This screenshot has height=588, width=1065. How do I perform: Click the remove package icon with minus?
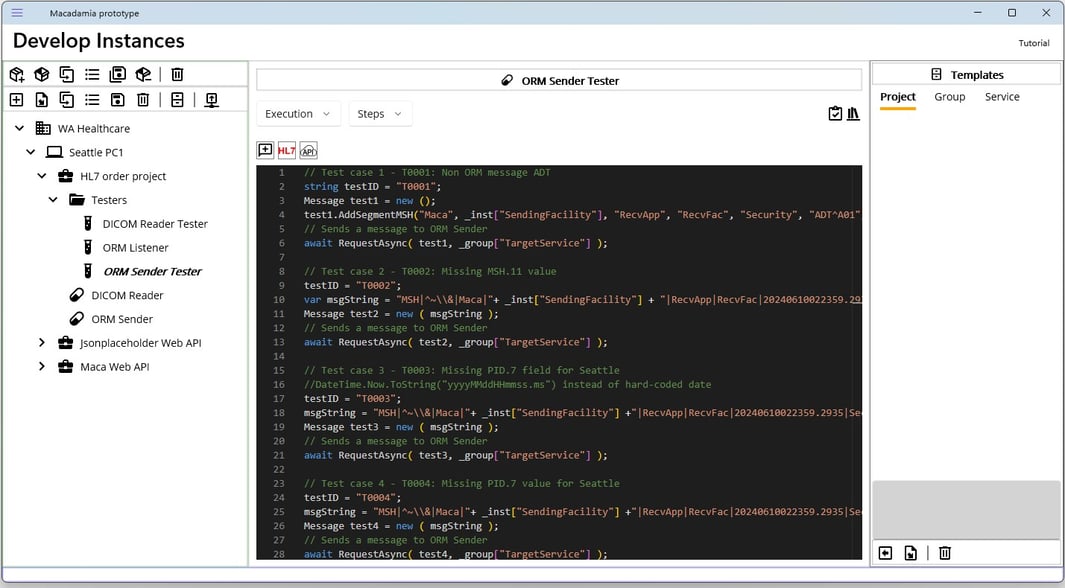click(143, 74)
